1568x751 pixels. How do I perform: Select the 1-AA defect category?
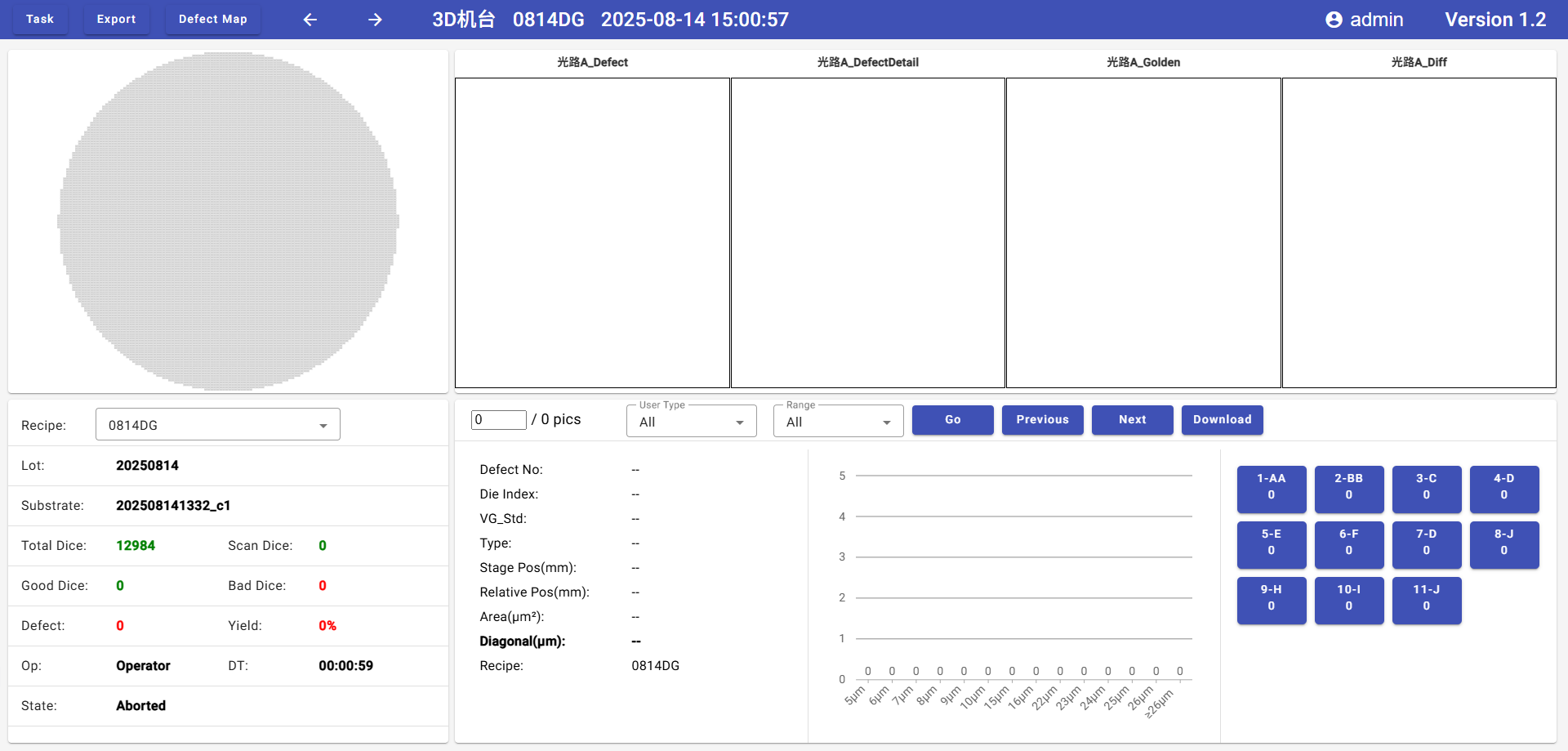click(1271, 487)
